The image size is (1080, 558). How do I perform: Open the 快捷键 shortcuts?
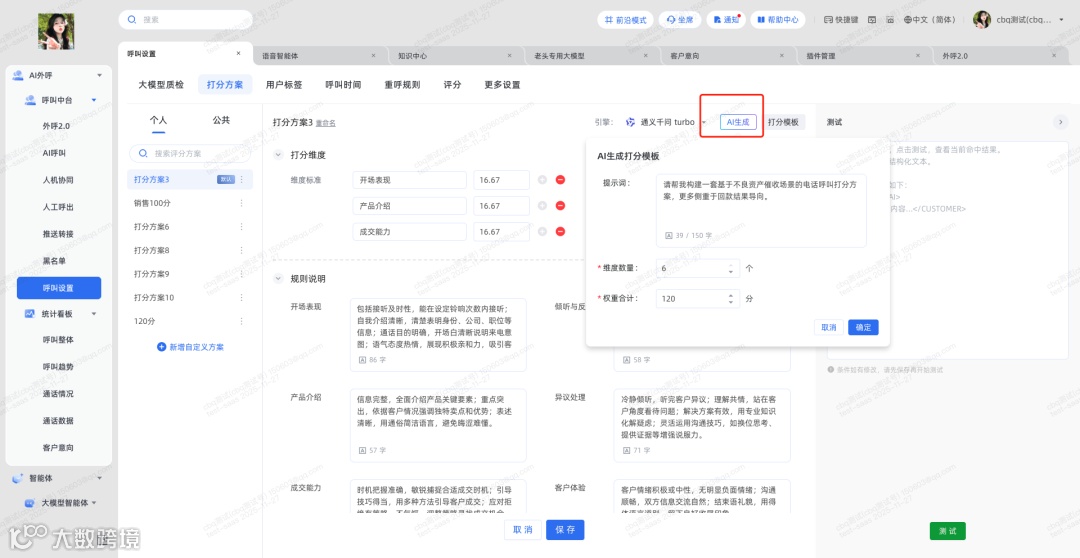pyautogui.click(x=841, y=20)
